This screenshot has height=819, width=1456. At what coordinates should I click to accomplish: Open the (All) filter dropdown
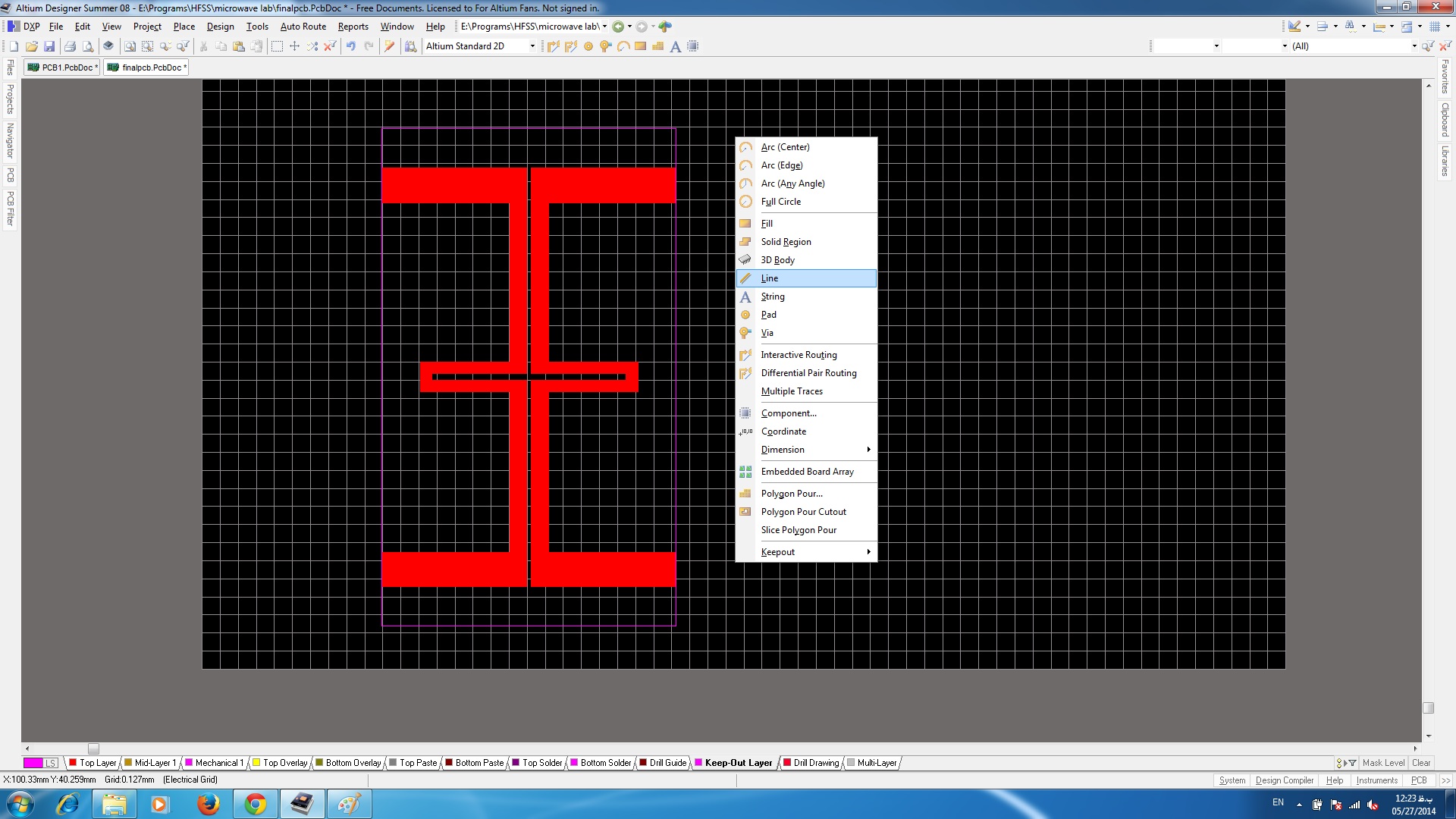(x=1414, y=46)
